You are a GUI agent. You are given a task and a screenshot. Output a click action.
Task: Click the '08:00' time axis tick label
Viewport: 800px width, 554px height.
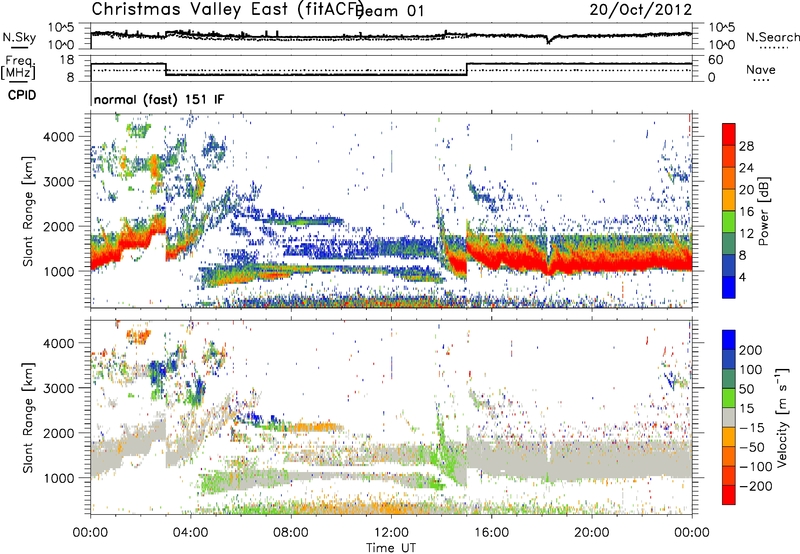[291, 533]
